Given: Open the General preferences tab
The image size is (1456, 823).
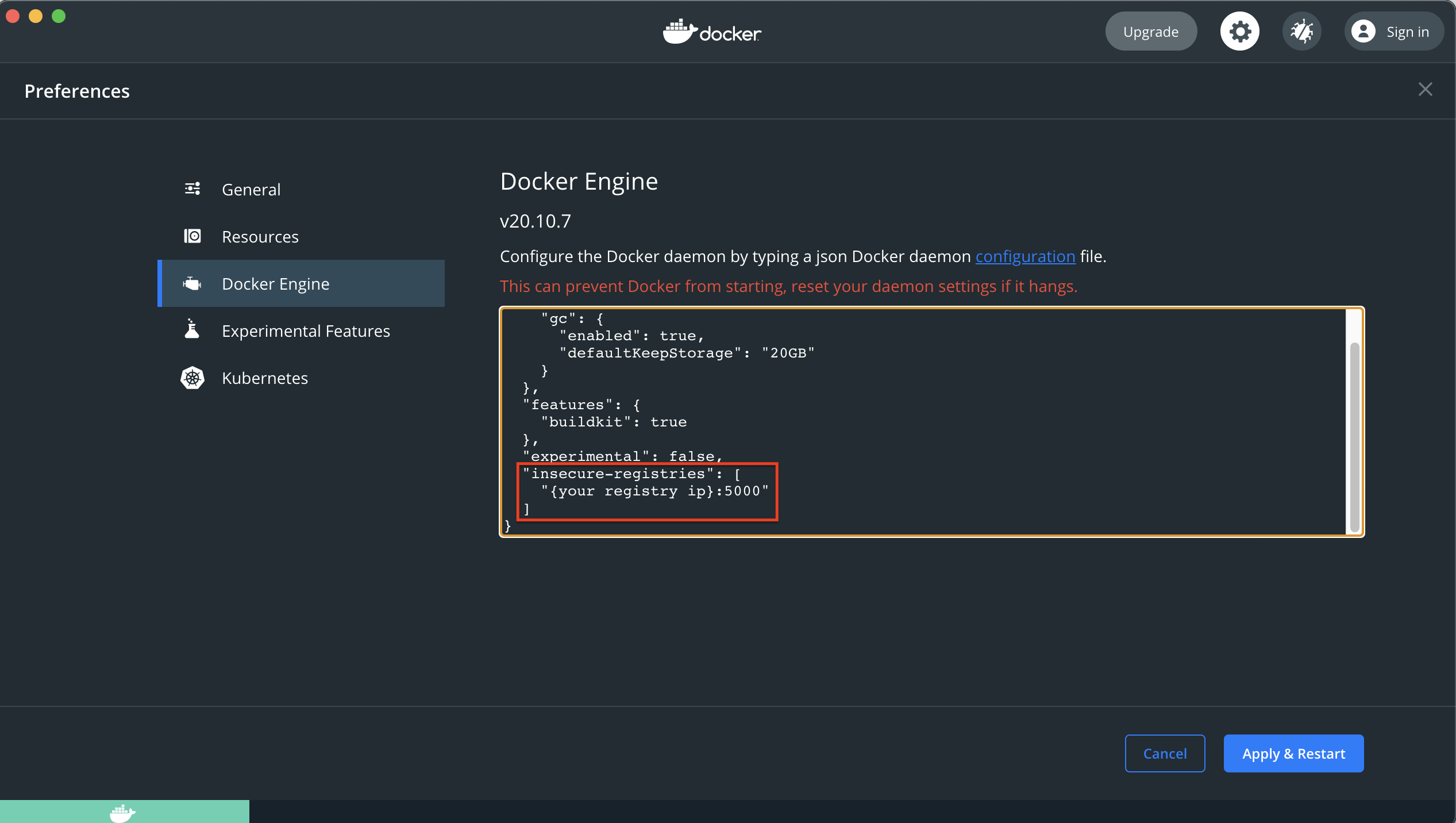Looking at the screenshot, I should (251, 189).
